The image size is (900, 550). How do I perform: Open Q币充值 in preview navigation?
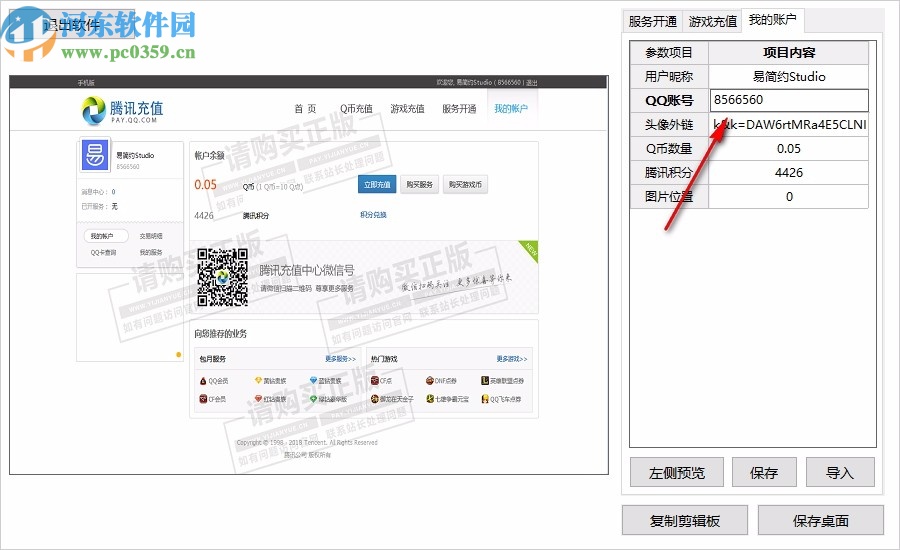[x=356, y=109]
